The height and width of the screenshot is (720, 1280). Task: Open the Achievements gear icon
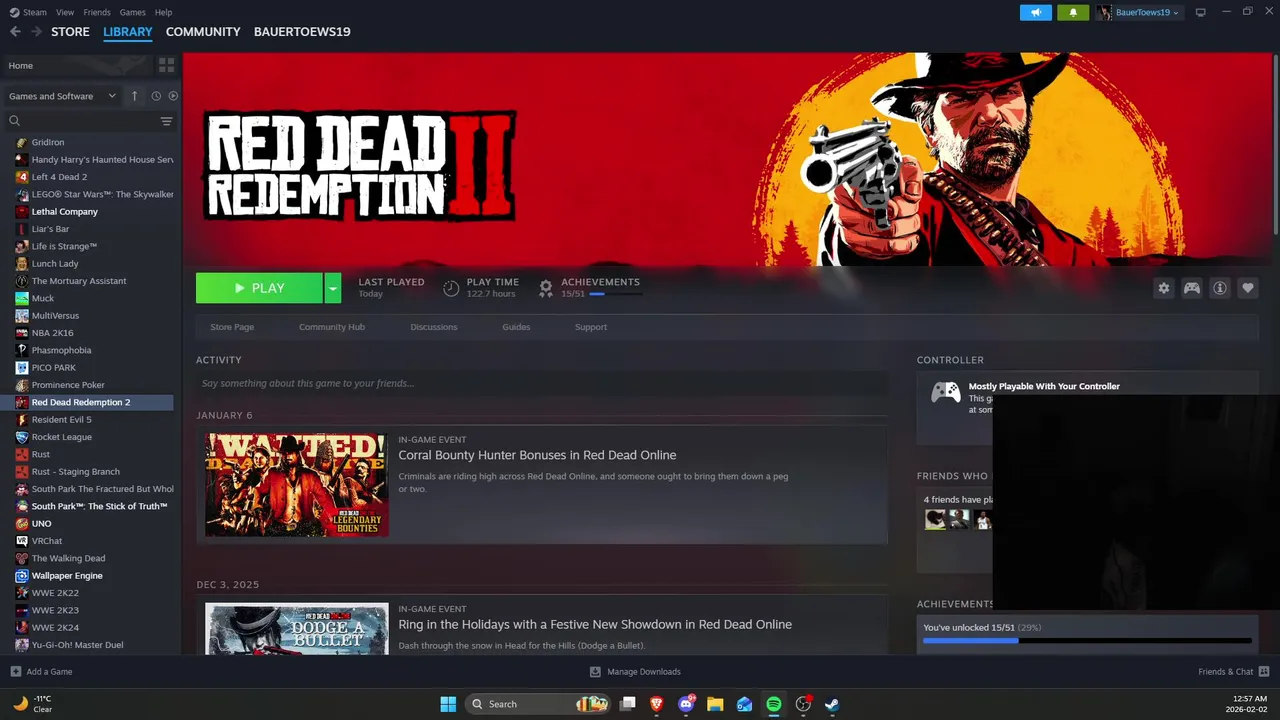(x=546, y=288)
